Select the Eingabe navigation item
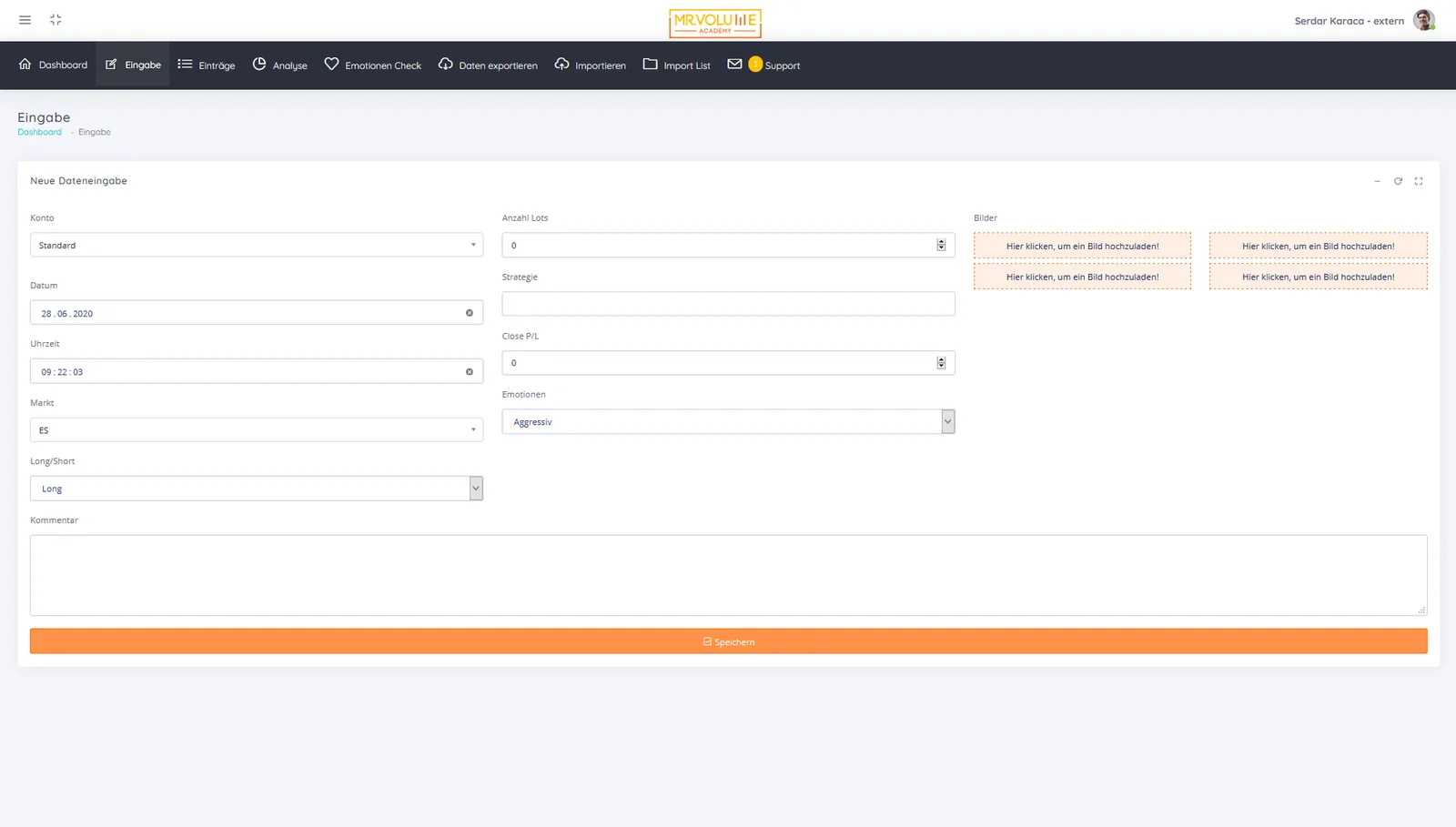Screen dimensions: 1456x827 (x=133, y=65)
